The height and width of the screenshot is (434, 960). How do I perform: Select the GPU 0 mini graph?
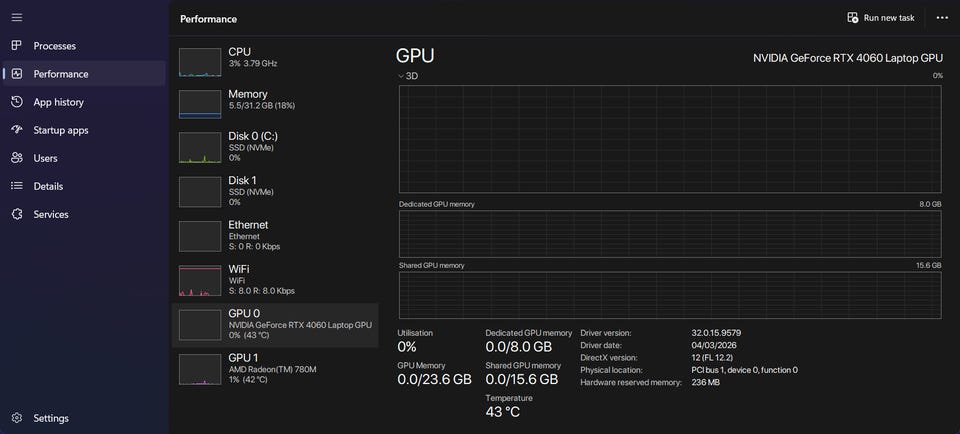(x=200, y=324)
